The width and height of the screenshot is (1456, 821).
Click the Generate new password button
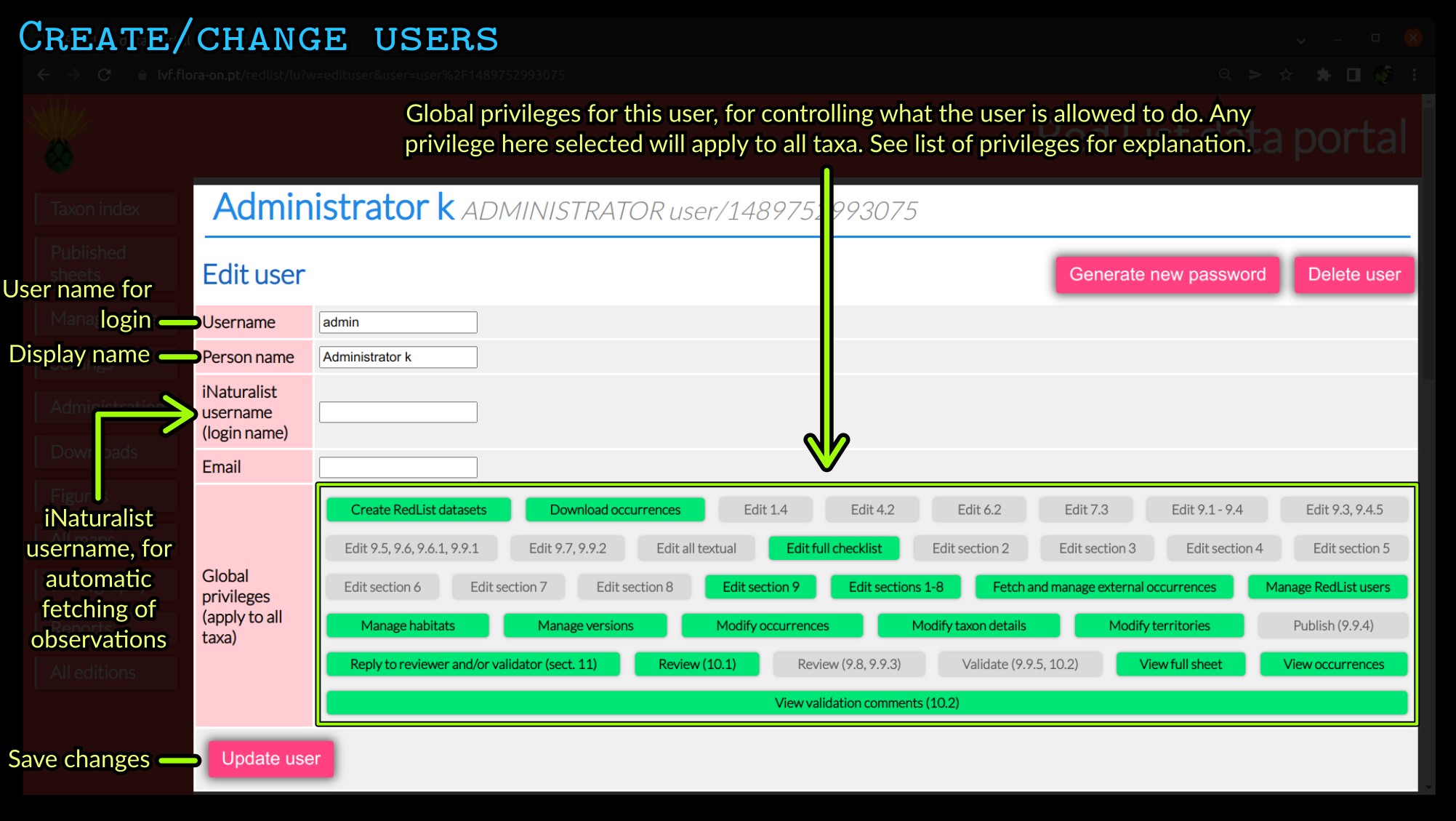[1167, 275]
